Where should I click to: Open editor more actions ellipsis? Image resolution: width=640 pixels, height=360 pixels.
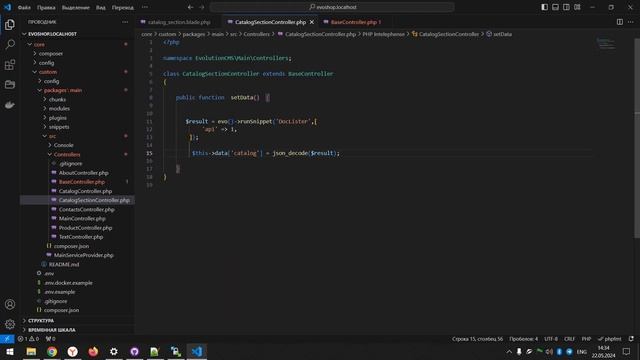631,22
